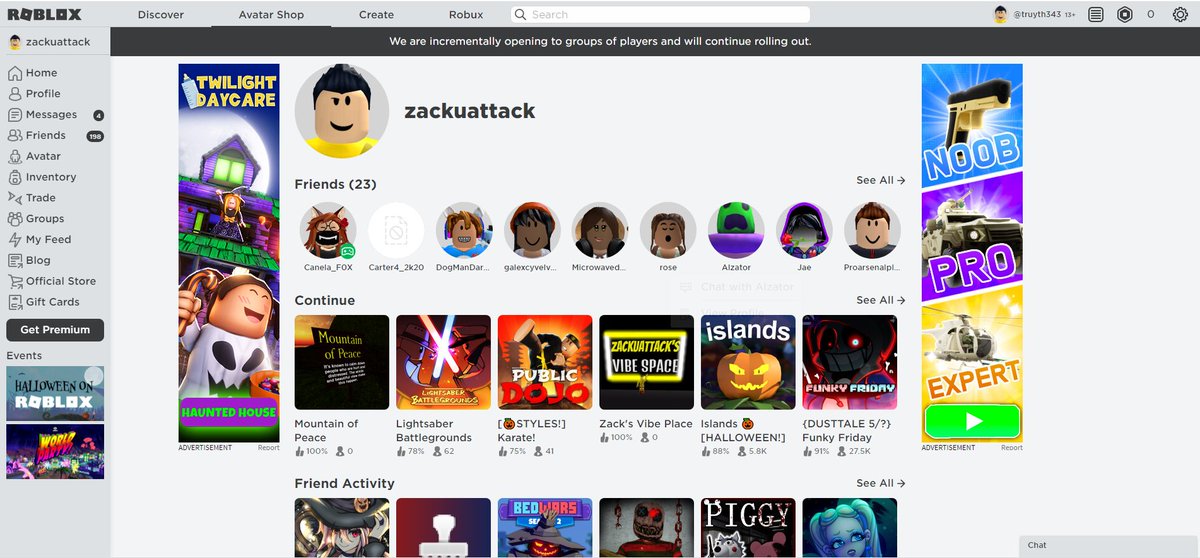This screenshot has height=558, width=1200.
Task: Open the Avatar Shop tab
Action: point(271,15)
